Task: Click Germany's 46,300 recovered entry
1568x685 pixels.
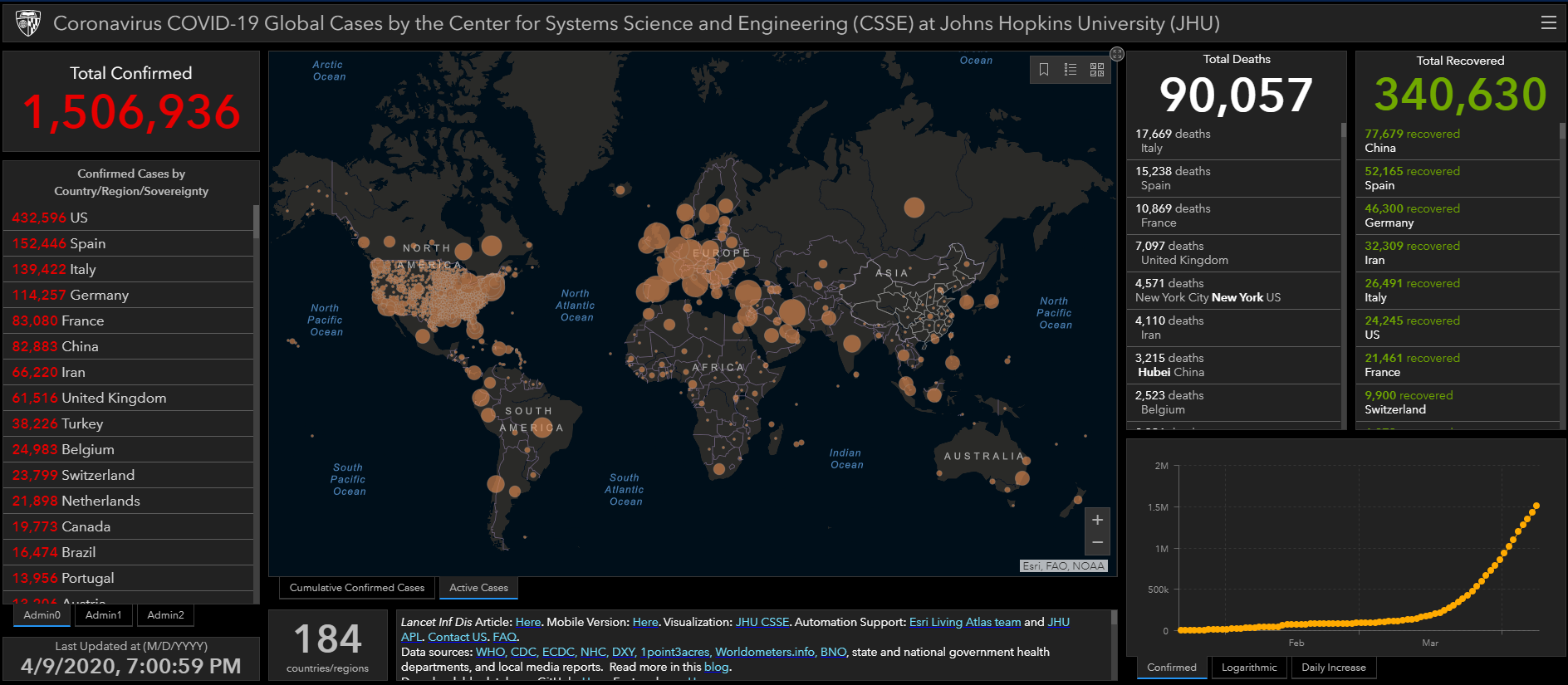Action: 1458,216
